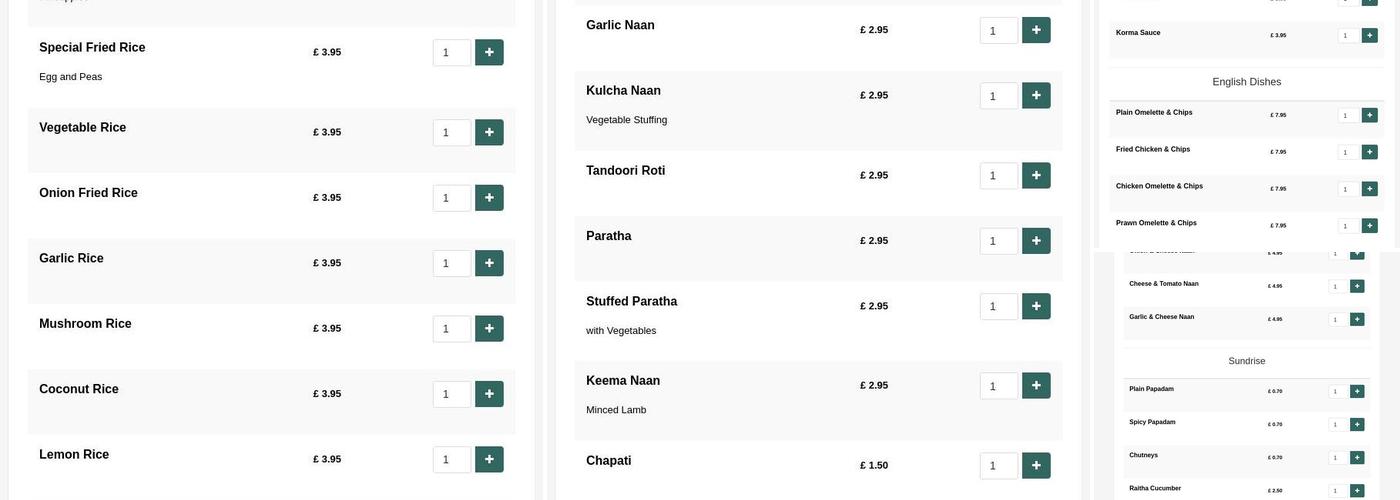Screen dimensions: 1400x500
Task: Focus the Mushroom Rice quantity box
Action: pyautogui.click(x=451, y=329)
